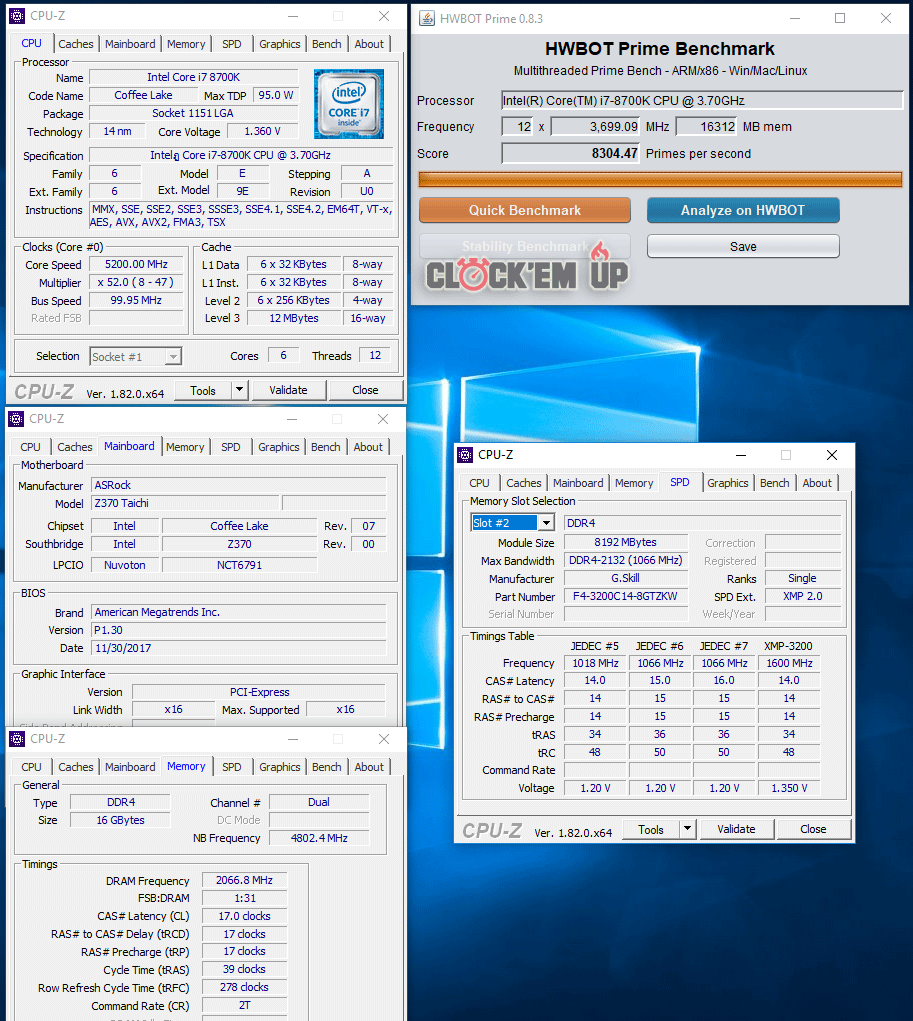Close the HWBOT Prime window
Image resolution: width=913 pixels, height=1021 pixels.
[886, 18]
